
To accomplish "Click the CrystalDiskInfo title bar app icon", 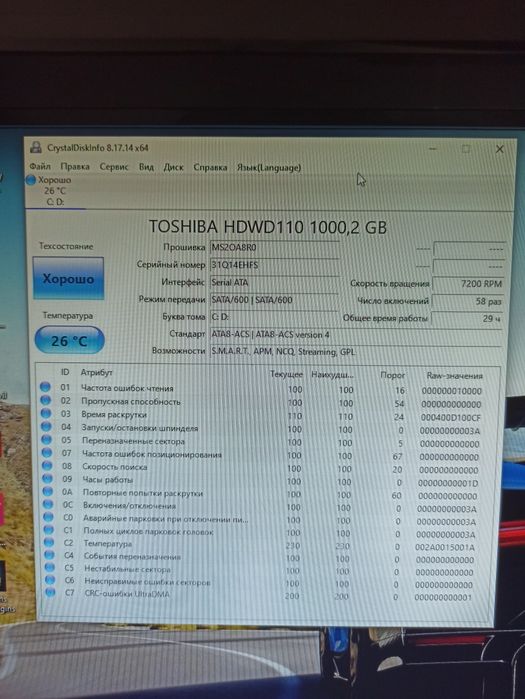I will click(36, 148).
